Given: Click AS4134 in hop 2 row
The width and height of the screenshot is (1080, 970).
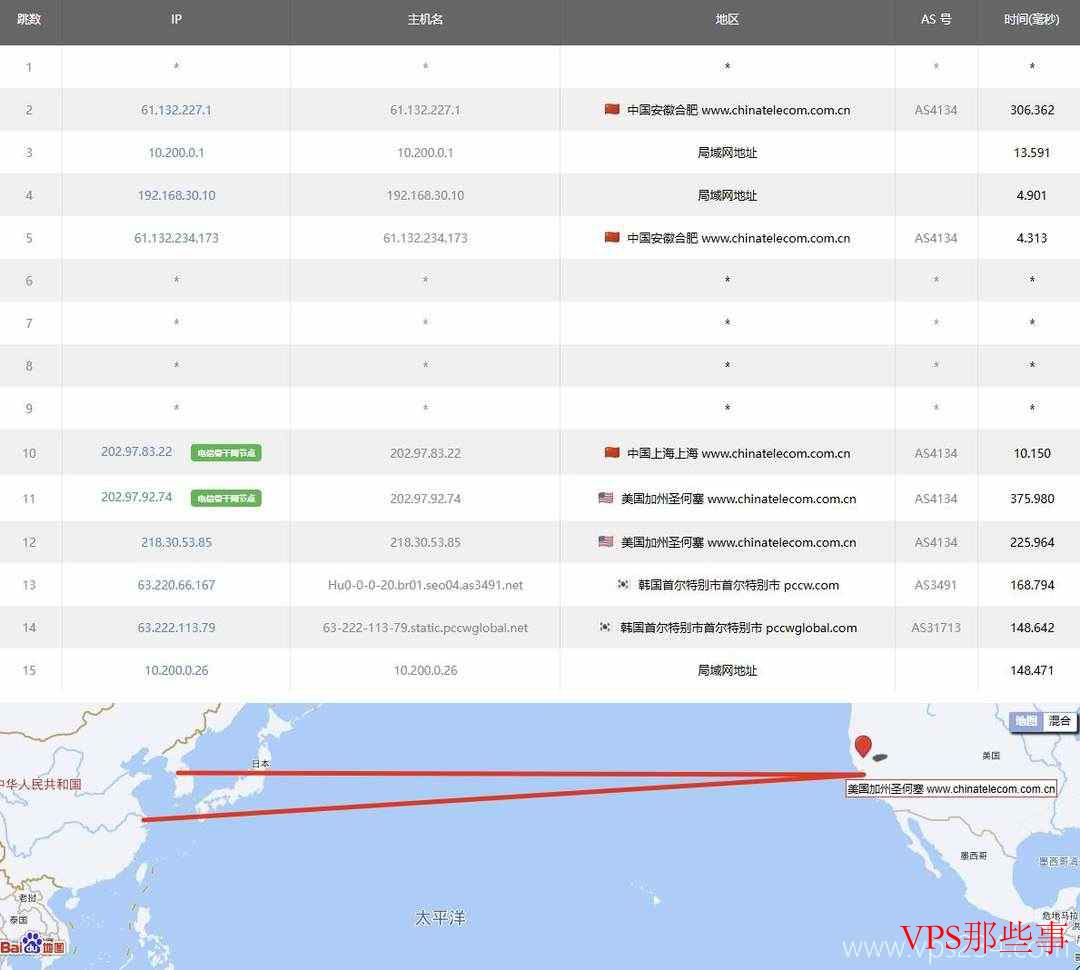Looking at the screenshot, I should [936, 110].
